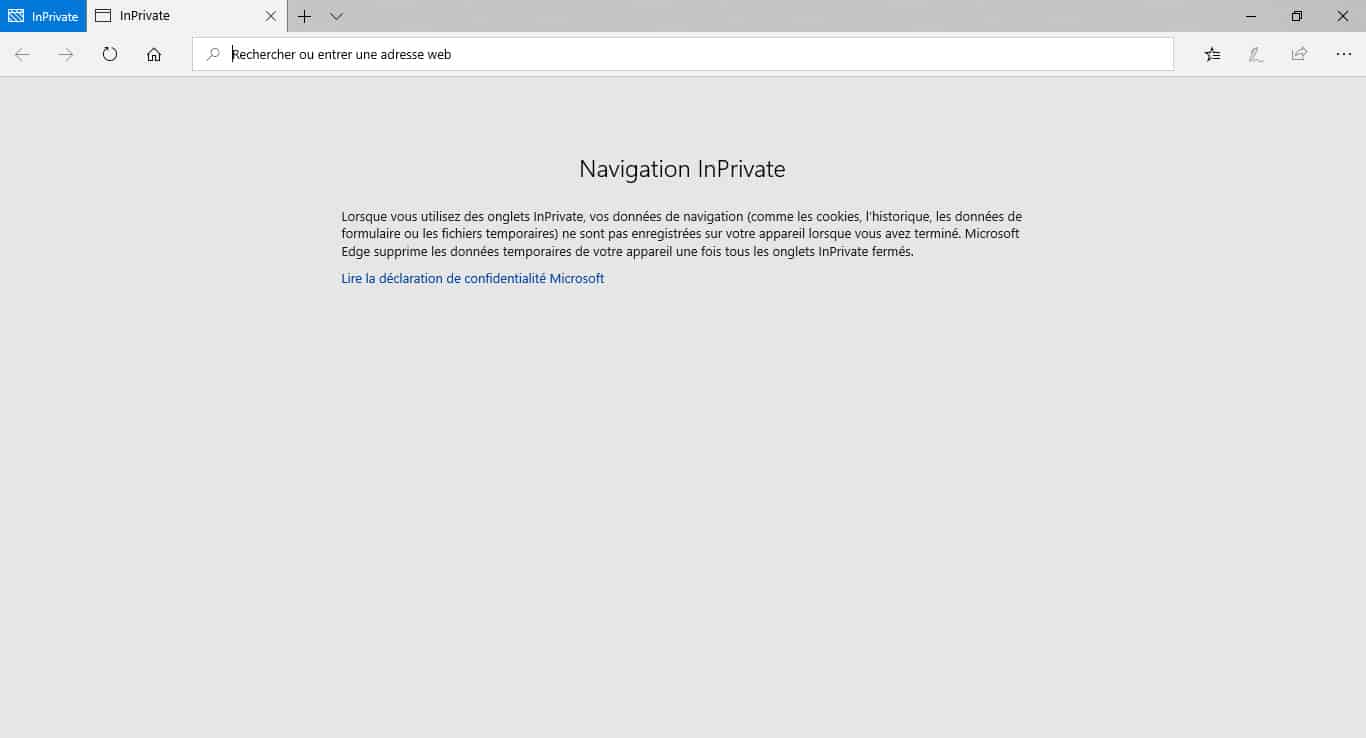Open the Settings and more menu

[1343, 55]
